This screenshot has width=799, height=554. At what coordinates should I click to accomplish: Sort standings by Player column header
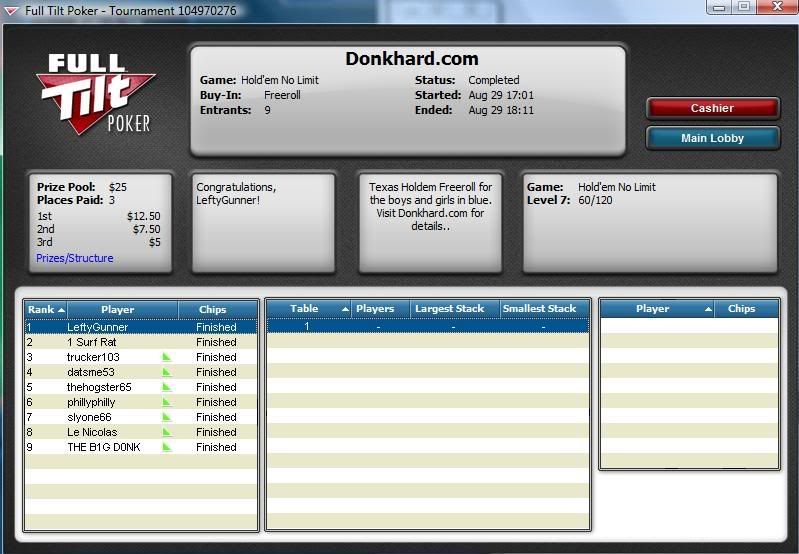pos(122,309)
